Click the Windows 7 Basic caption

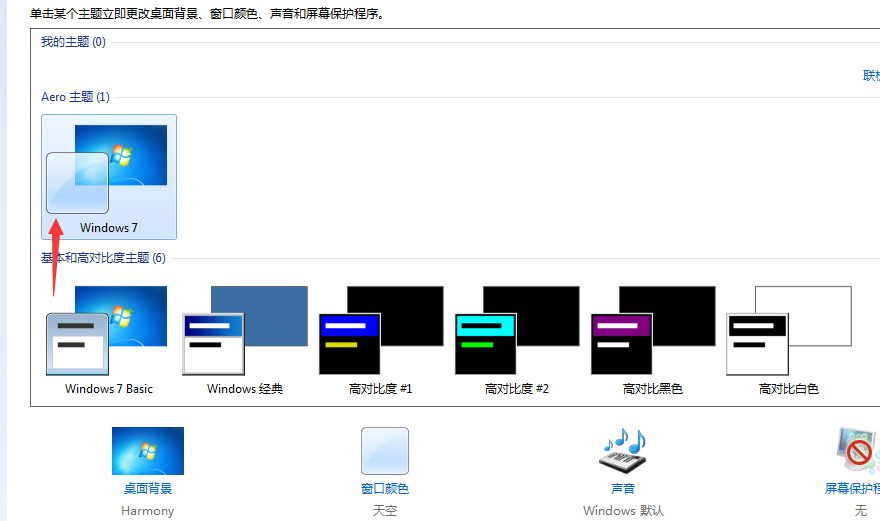coord(109,389)
